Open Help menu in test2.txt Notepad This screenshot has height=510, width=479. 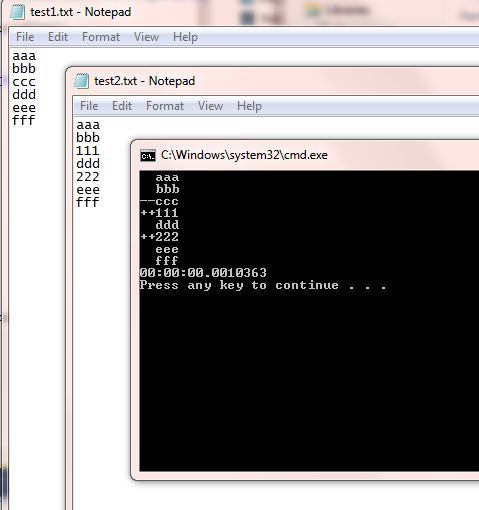click(249, 106)
